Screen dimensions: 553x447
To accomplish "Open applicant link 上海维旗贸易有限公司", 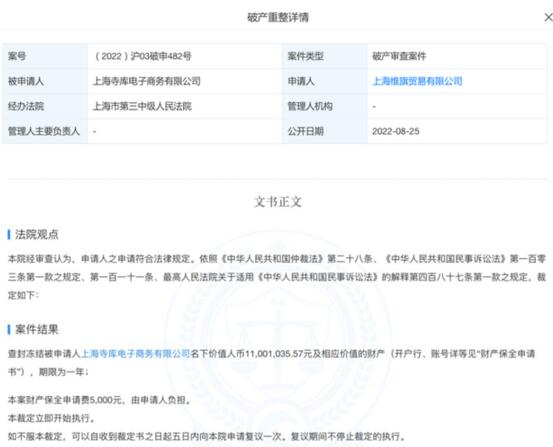I will tap(417, 81).
